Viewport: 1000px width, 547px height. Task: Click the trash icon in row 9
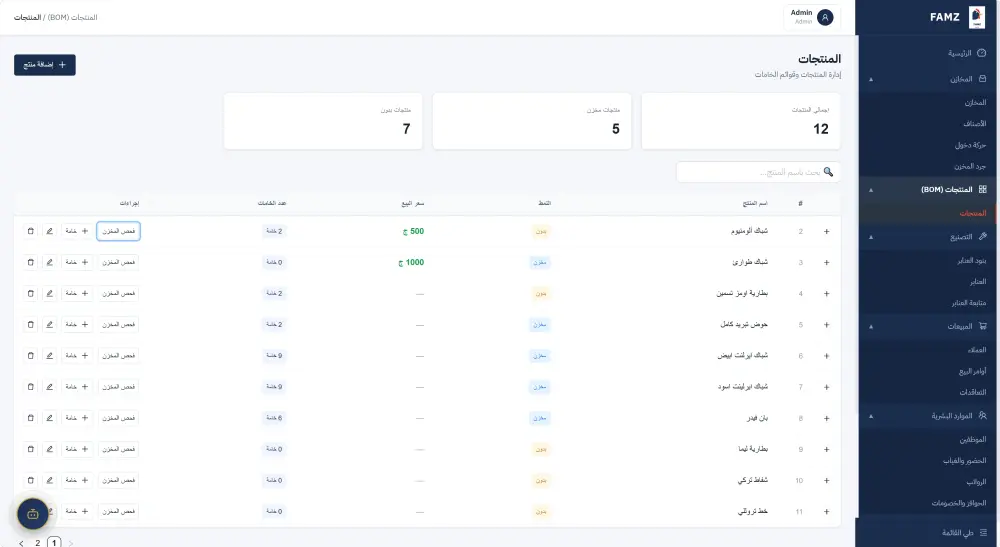(31, 449)
